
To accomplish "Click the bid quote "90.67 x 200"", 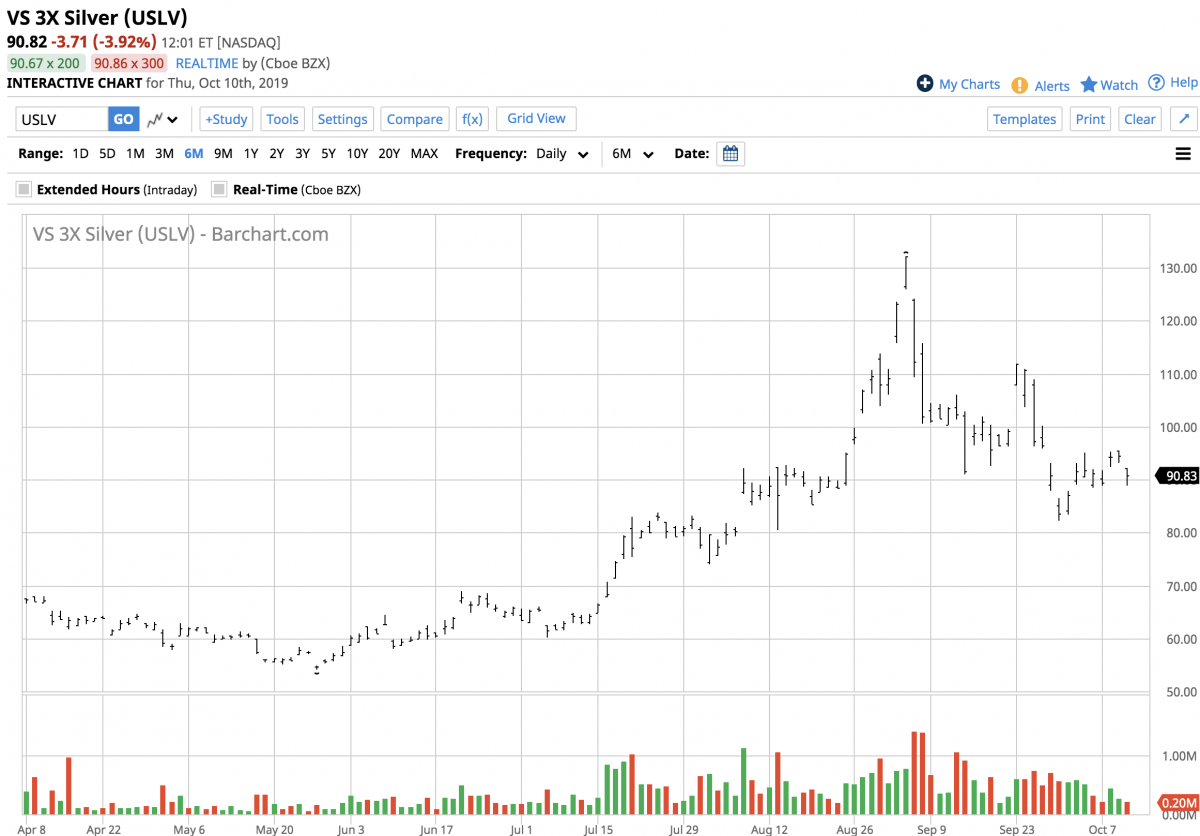I will pyautogui.click(x=46, y=63).
